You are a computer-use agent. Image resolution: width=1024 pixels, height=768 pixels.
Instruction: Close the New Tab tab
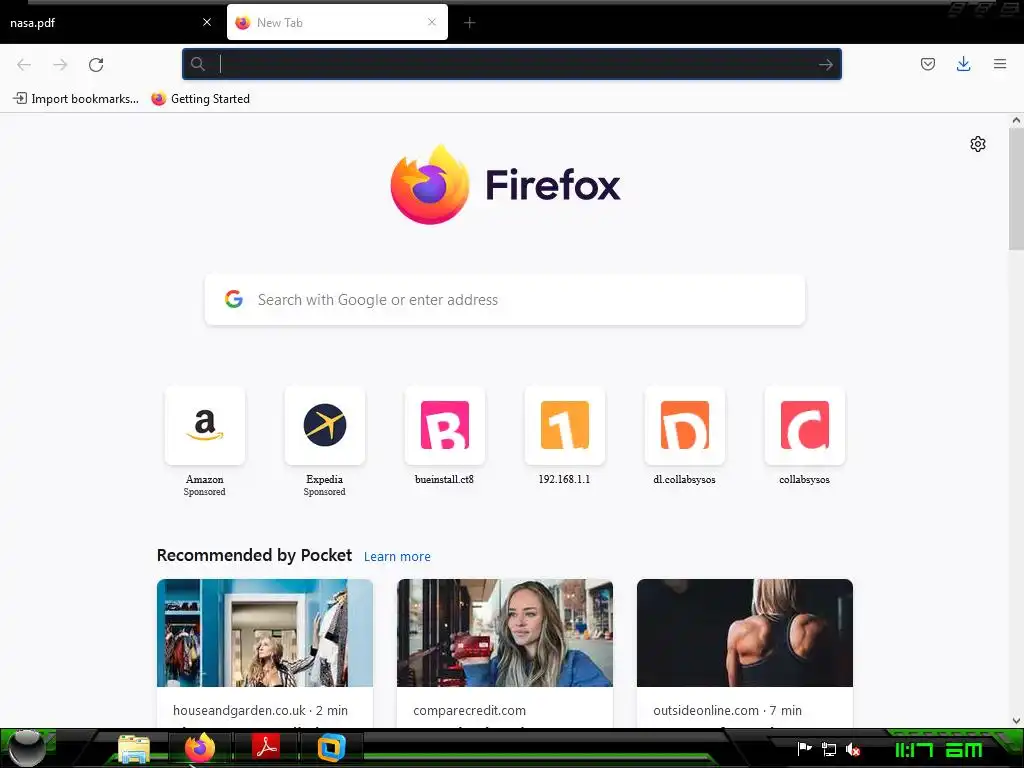[x=432, y=22]
